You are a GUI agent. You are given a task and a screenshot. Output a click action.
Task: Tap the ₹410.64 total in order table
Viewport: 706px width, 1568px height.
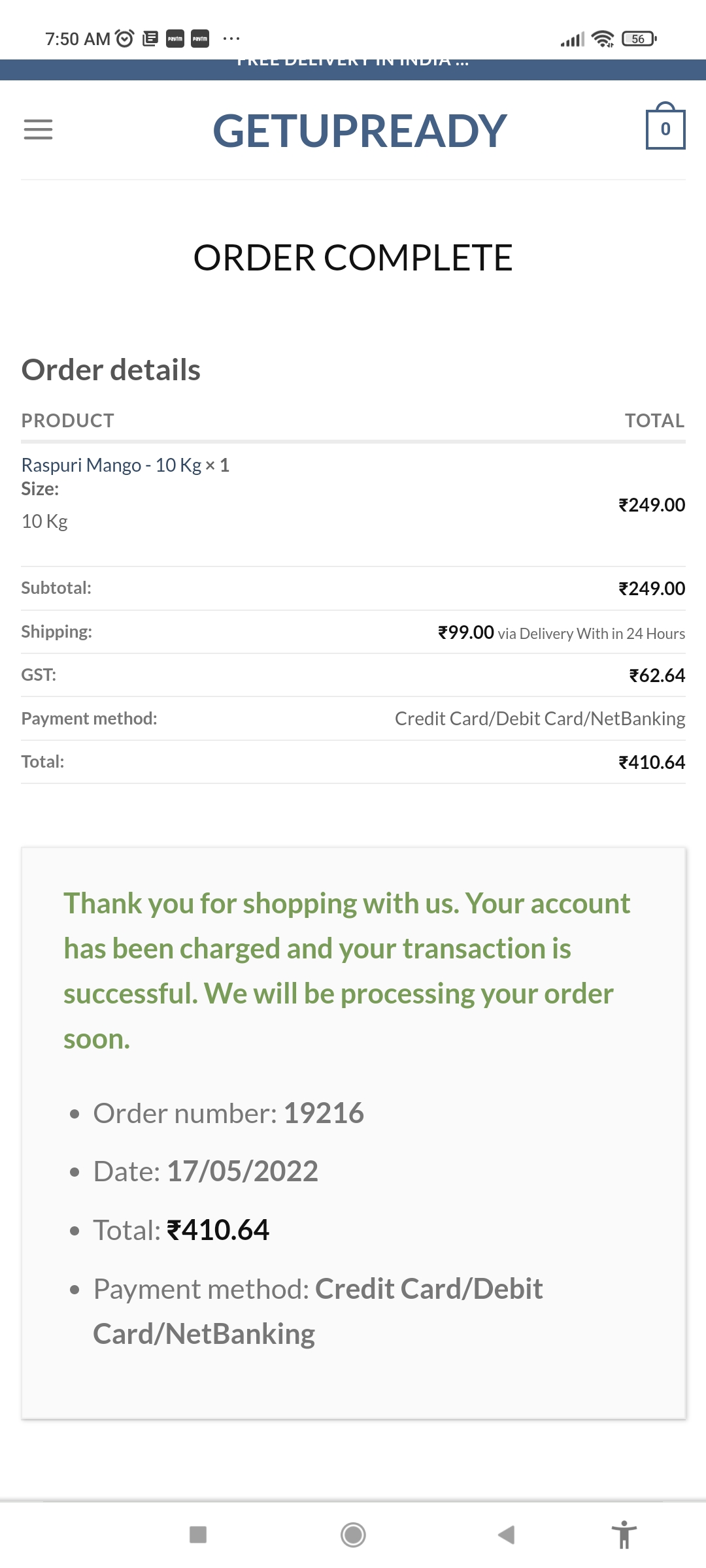coord(651,762)
